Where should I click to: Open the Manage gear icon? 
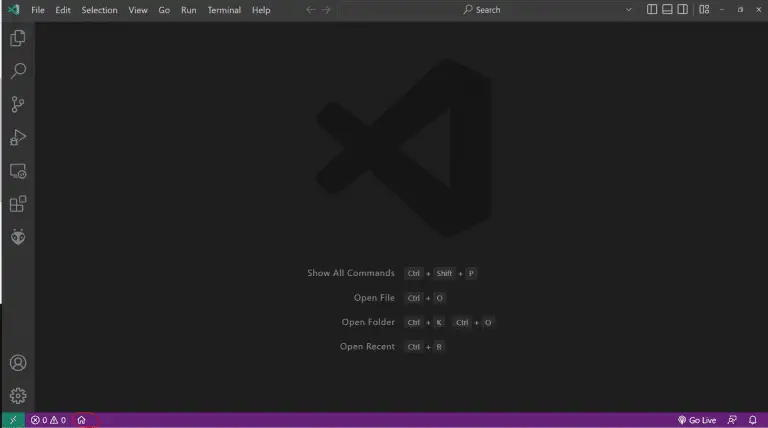[x=17, y=396]
